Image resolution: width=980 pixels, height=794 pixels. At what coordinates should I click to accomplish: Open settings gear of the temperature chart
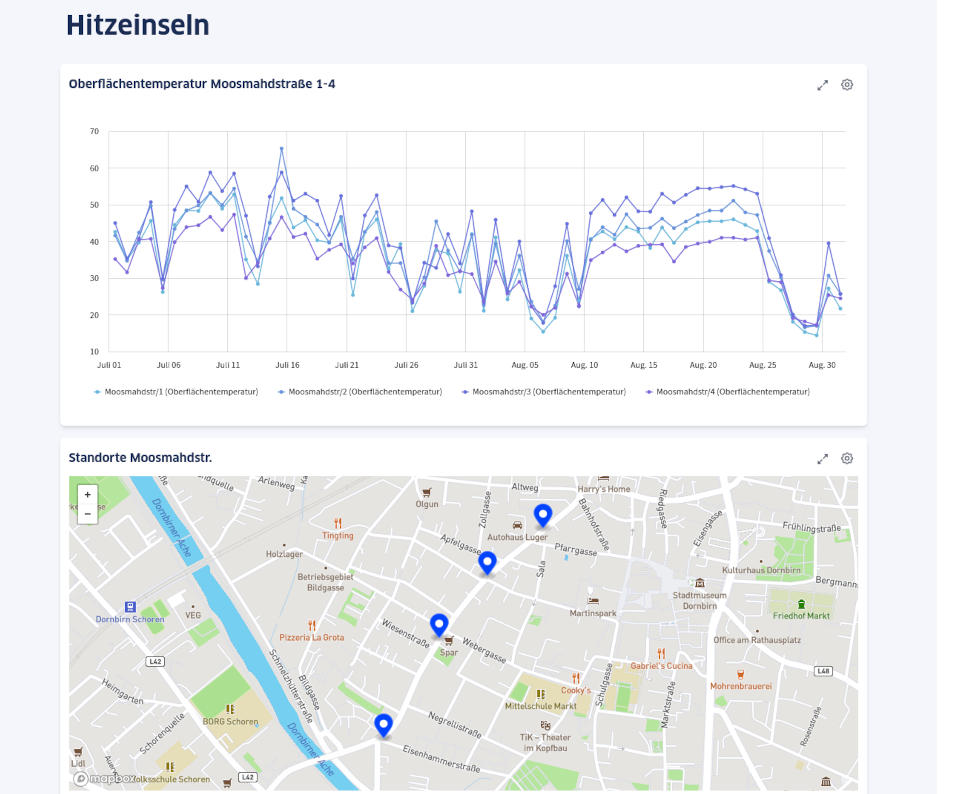pos(847,85)
